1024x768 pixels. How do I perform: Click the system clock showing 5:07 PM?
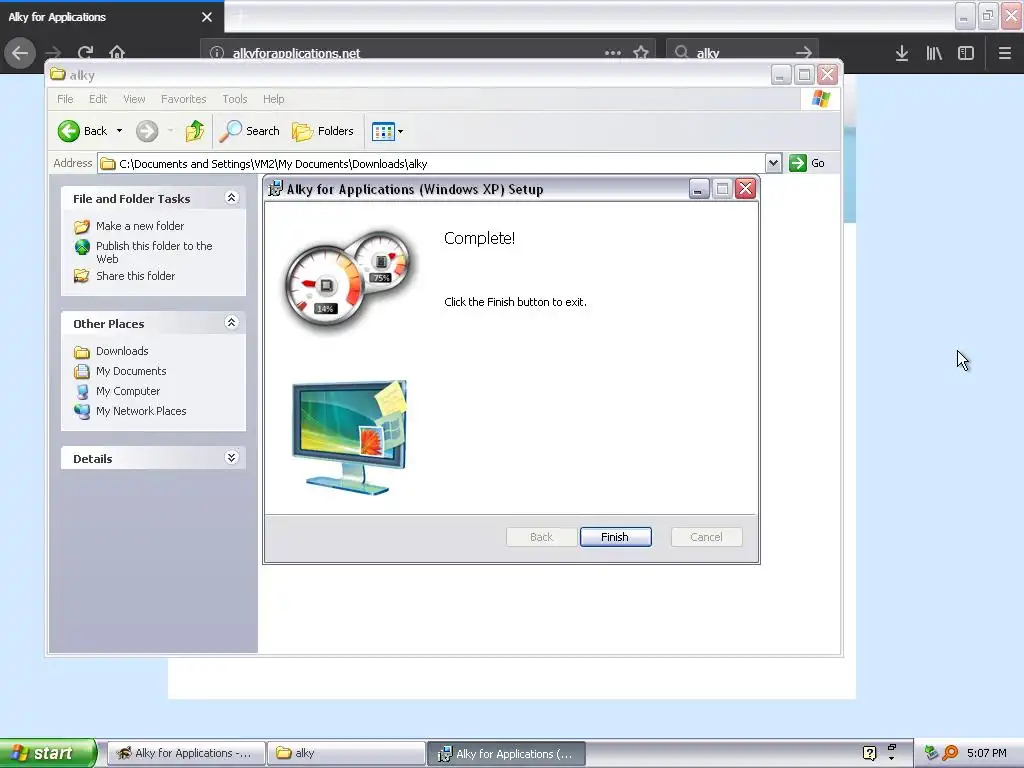(x=987, y=753)
